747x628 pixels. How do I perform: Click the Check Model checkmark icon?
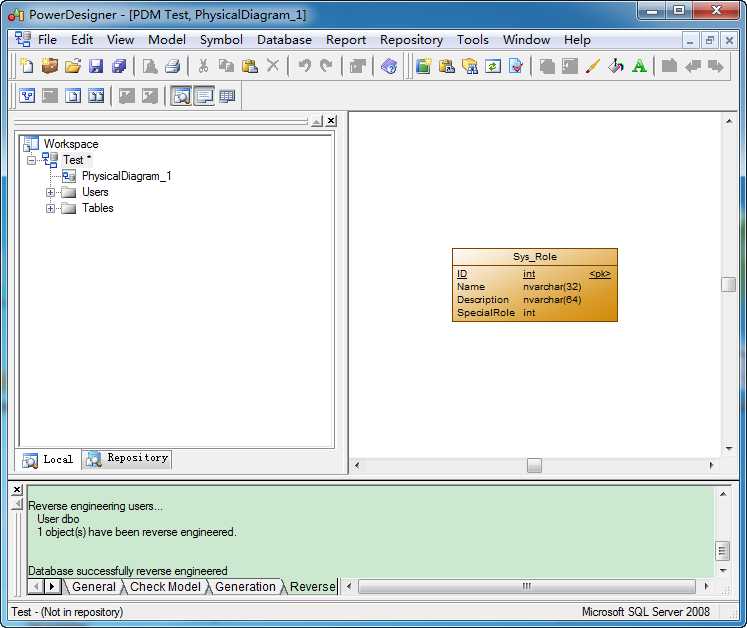[516, 66]
